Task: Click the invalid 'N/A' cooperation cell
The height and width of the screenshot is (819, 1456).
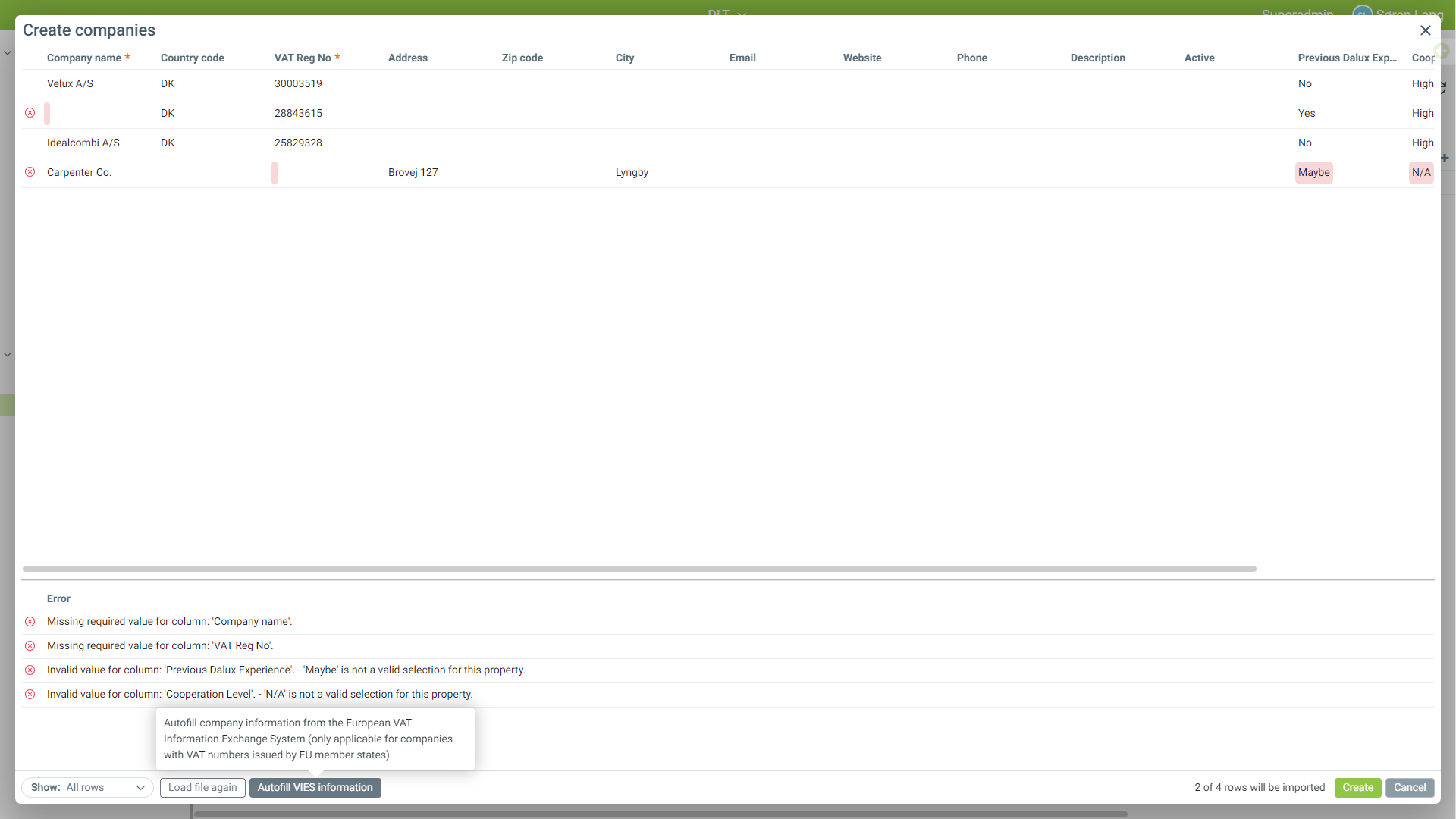Action: pyautogui.click(x=1420, y=173)
